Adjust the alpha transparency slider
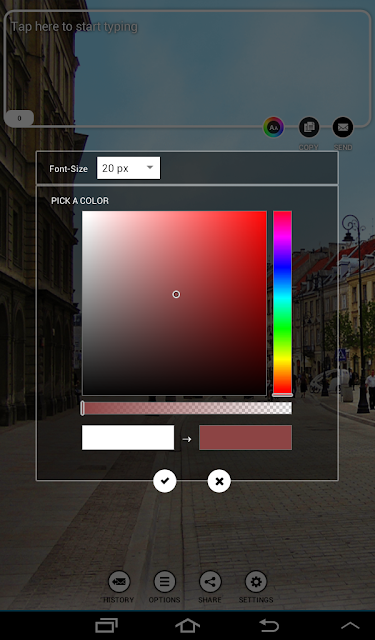The width and height of the screenshot is (375, 640). click(x=187, y=408)
